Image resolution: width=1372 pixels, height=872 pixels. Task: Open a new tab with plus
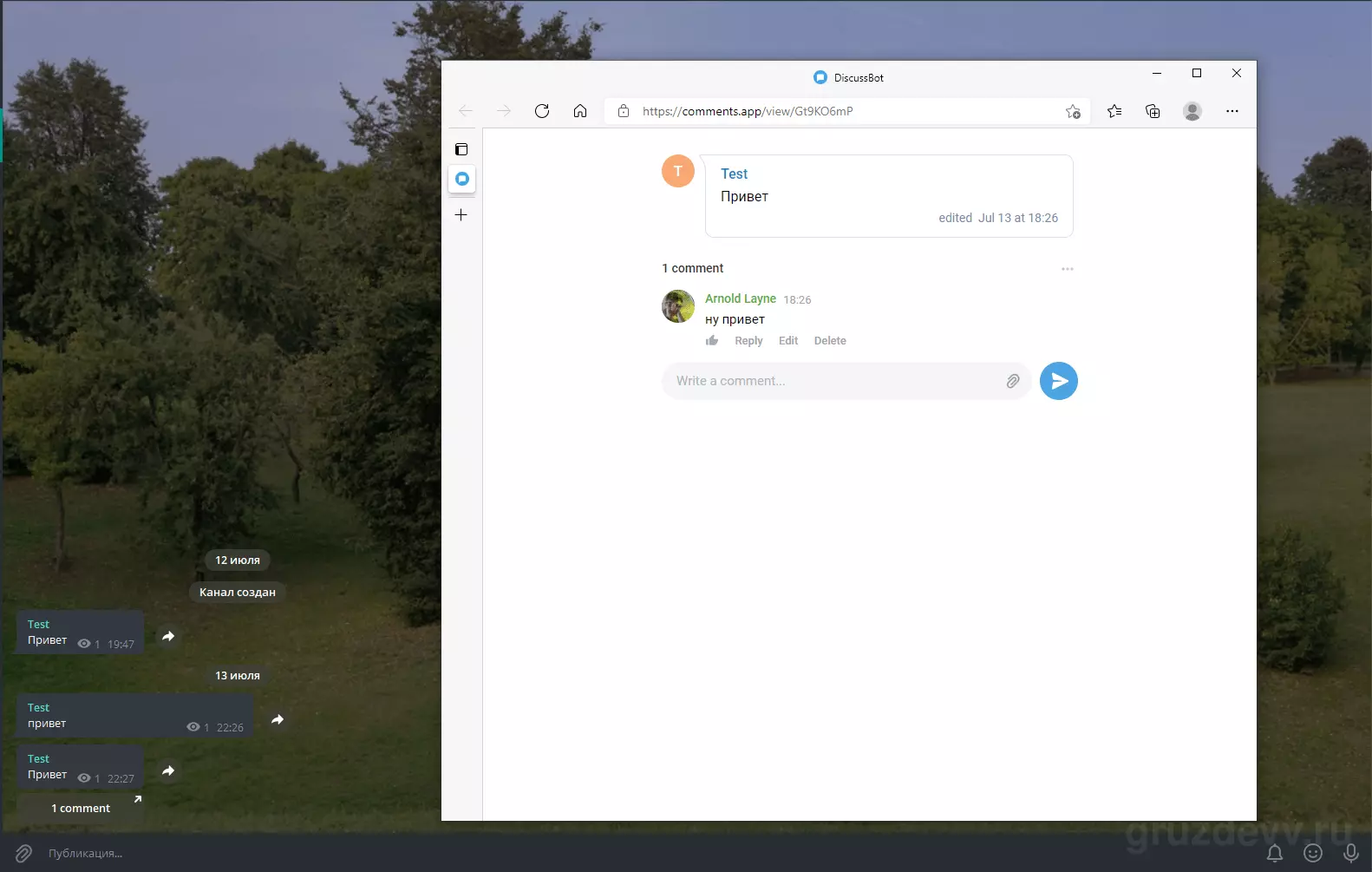pyautogui.click(x=461, y=214)
